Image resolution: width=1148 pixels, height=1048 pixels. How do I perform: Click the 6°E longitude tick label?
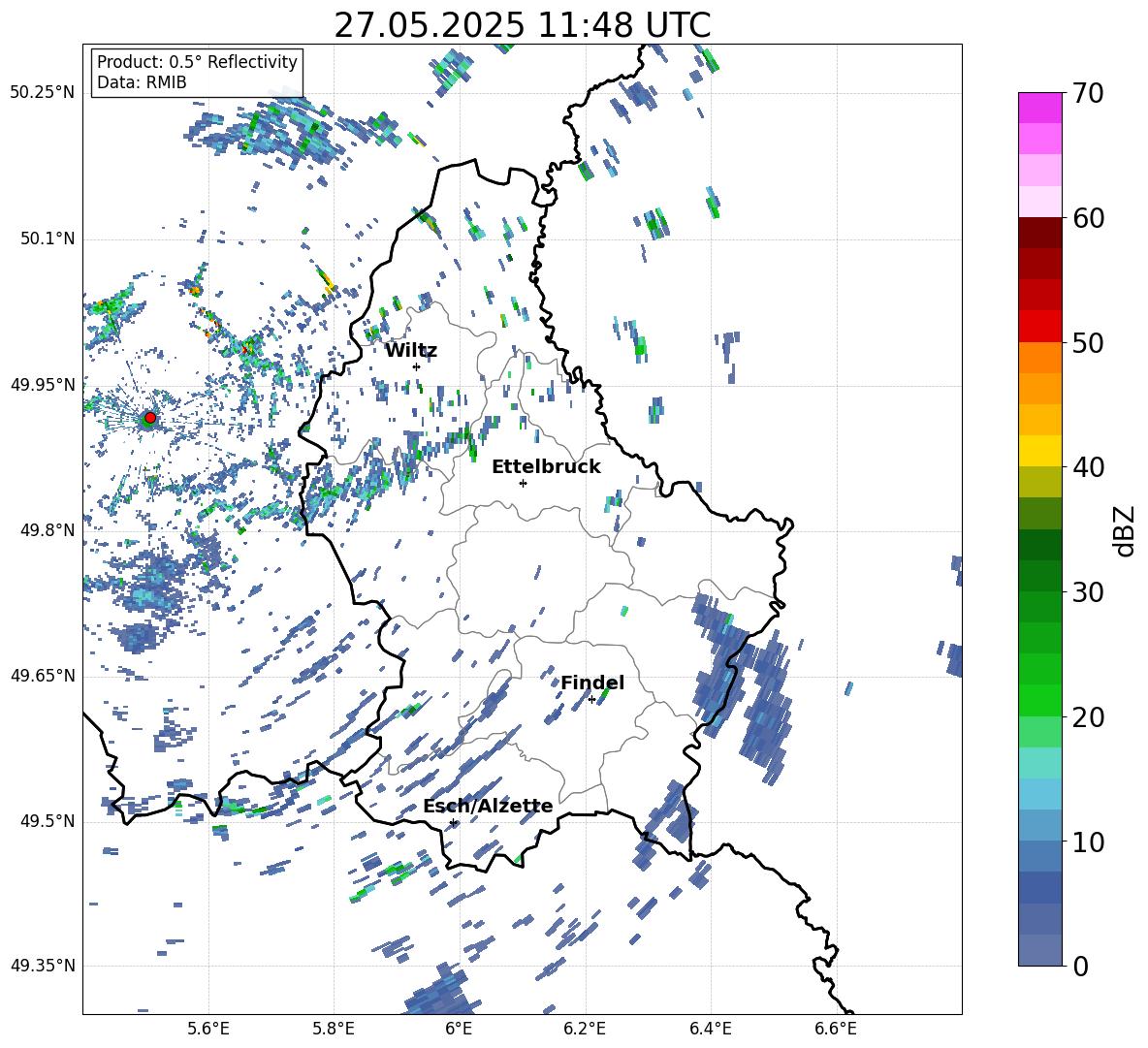[459, 1029]
